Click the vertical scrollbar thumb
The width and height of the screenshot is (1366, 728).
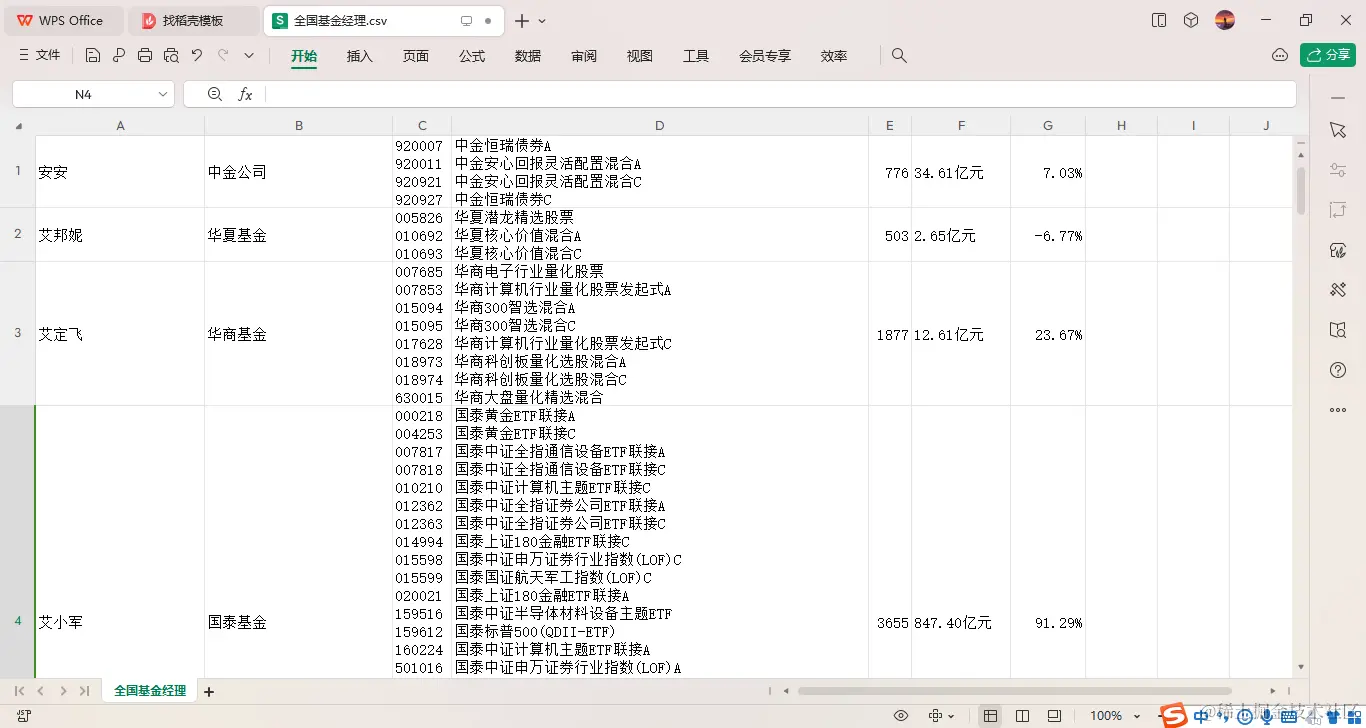pyautogui.click(x=1301, y=190)
